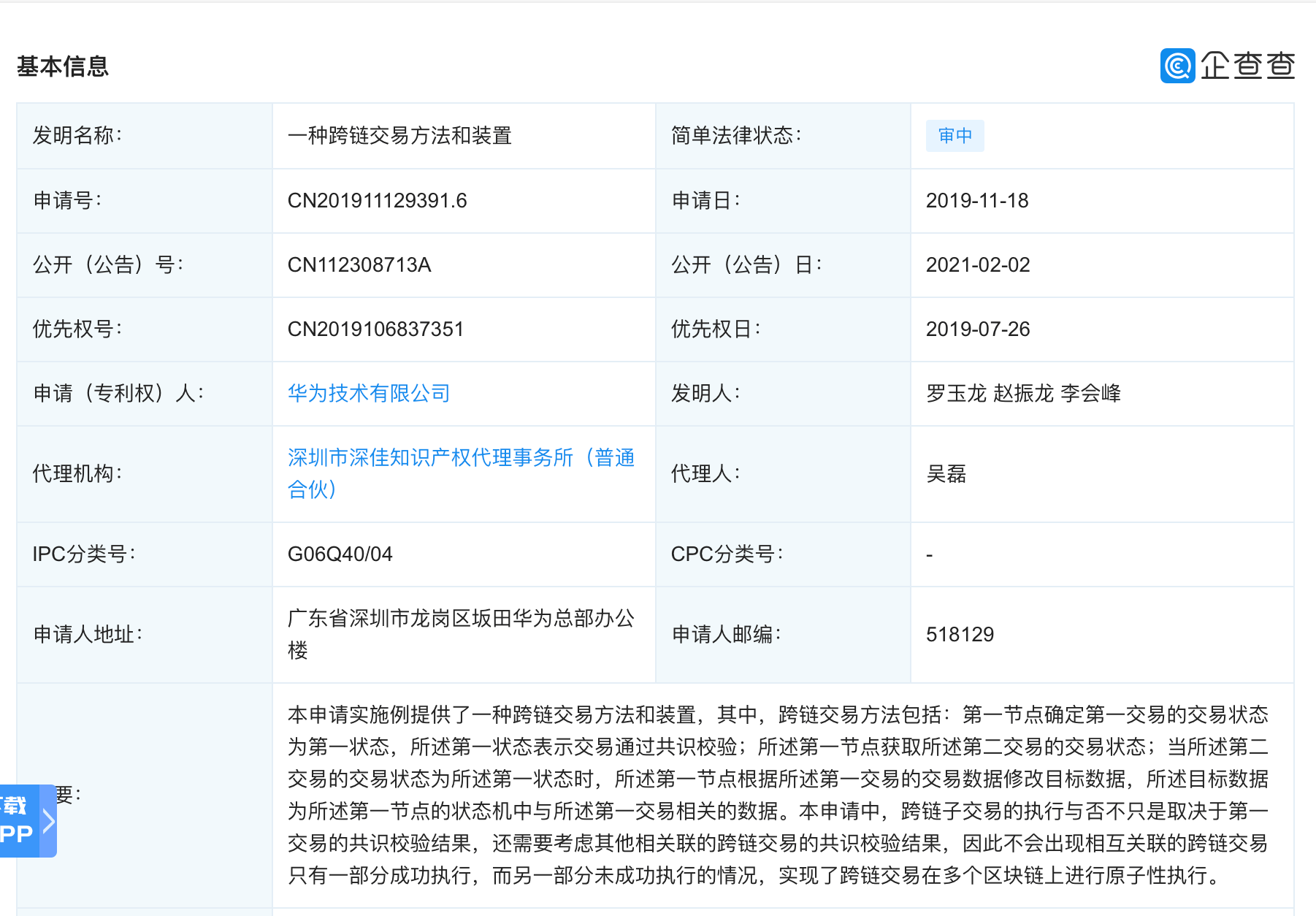Click the 代理机构 label cell
Image resolution: width=1316 pixels, height=916 pixels.
point(145,473)
